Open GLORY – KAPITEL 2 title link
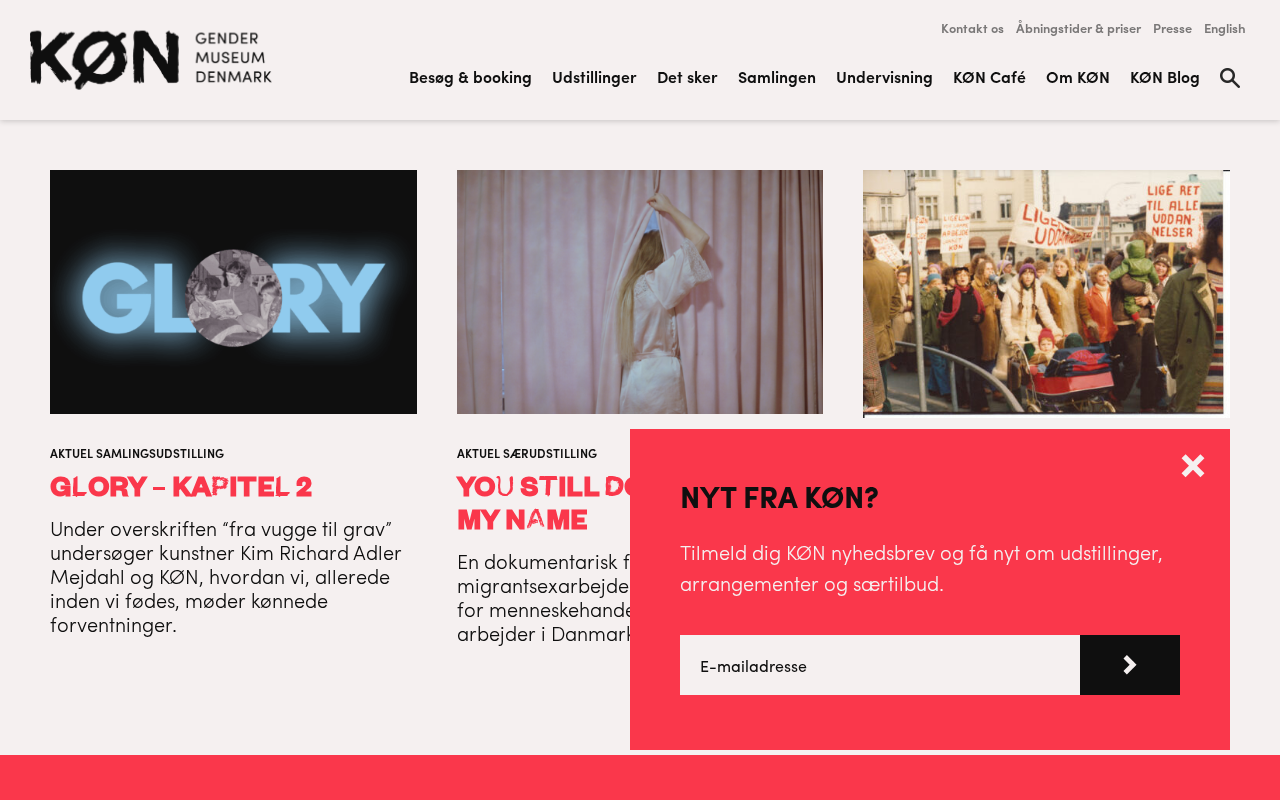Image resolution: width=1280 pixels, height=800 pixels. [x=181, y=486]
